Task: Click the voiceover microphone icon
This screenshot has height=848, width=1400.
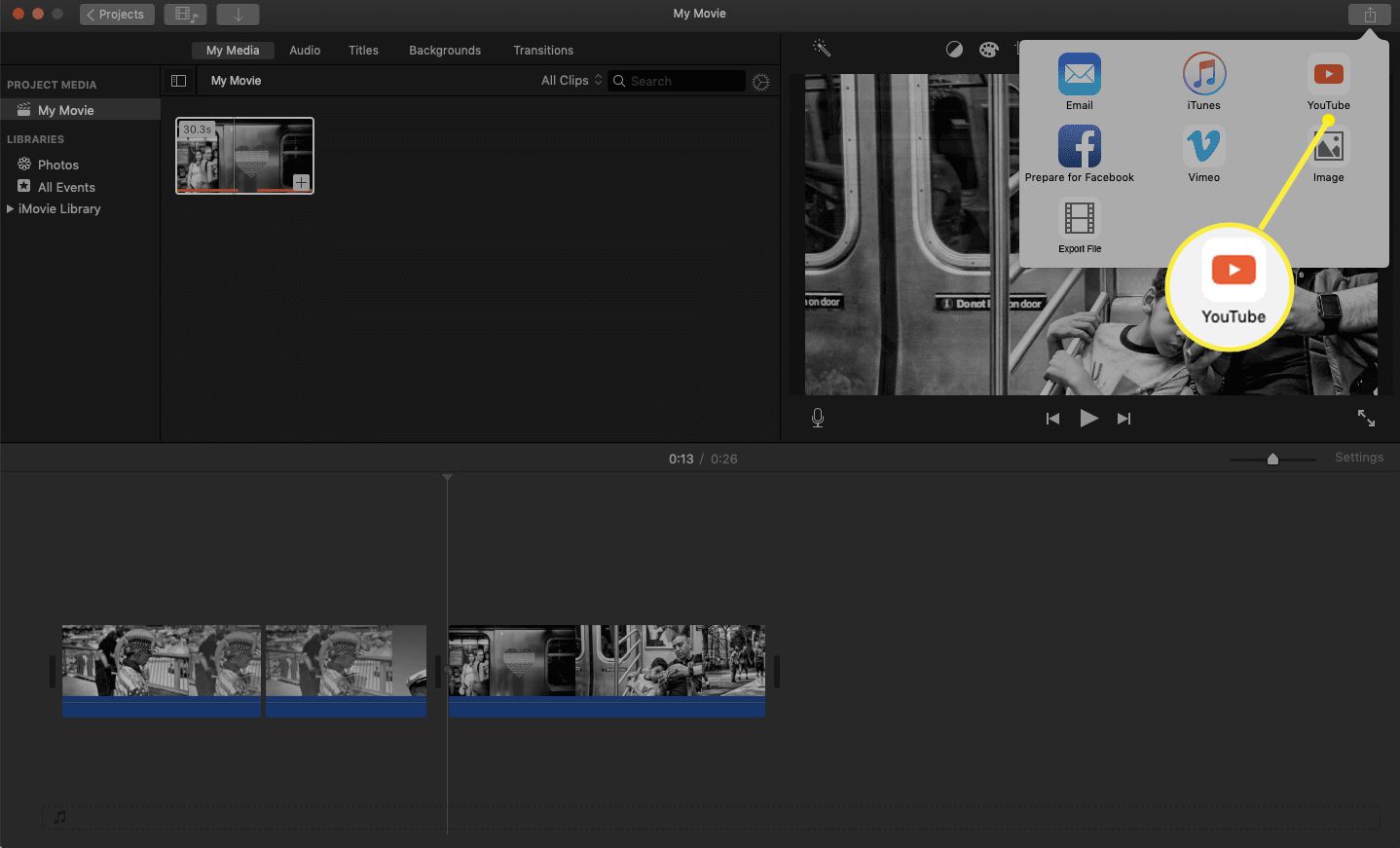Action: 818,418
